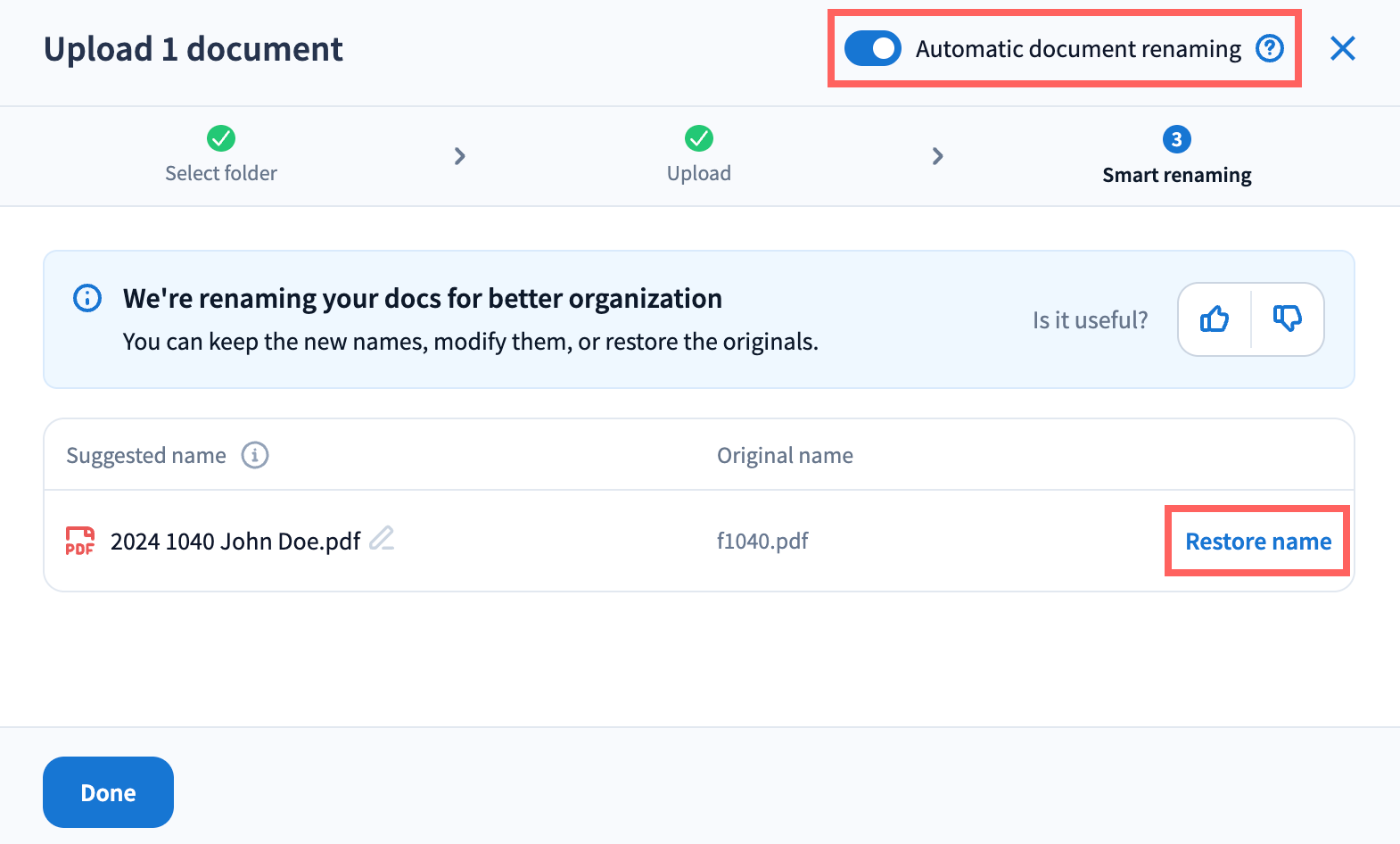Close the upload document dialog
Viewport: 1400px width, 844px height.
[1342, 48]
